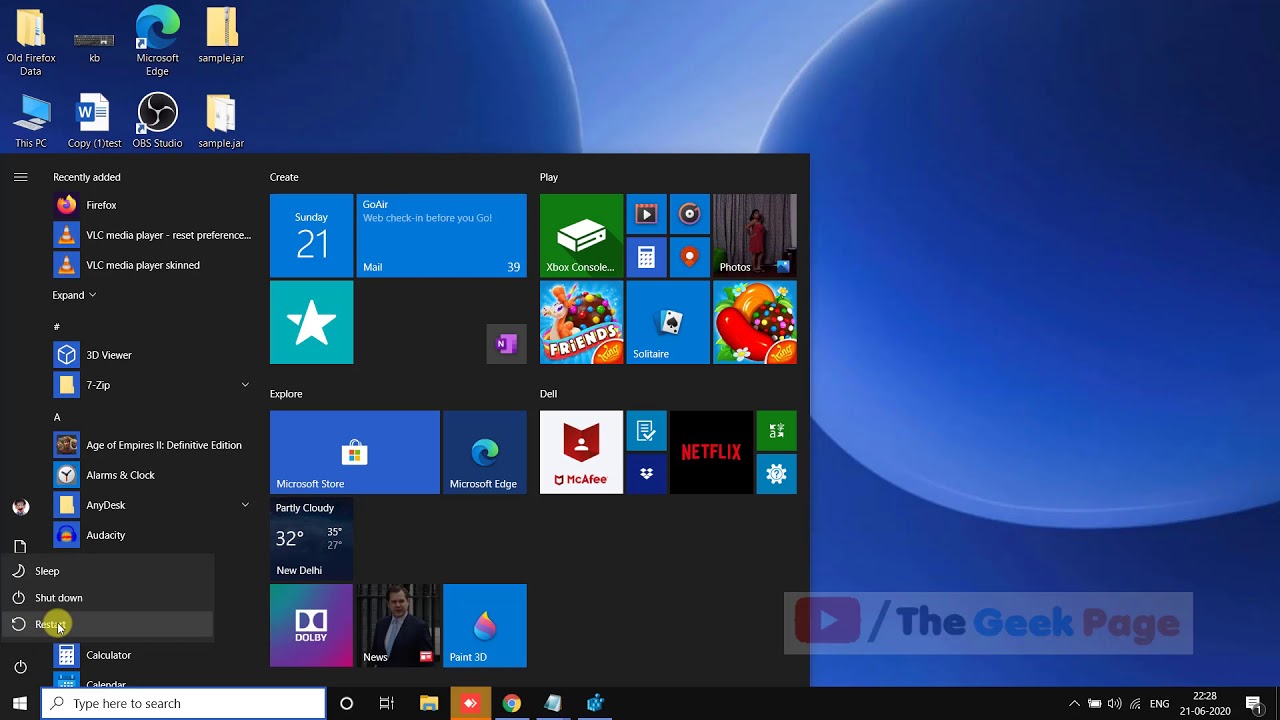Screen dimensions: 1280x720
Task: Select the Old Firefox Data desktop folder
Action: pyautogui.click(x=31, y=42)
